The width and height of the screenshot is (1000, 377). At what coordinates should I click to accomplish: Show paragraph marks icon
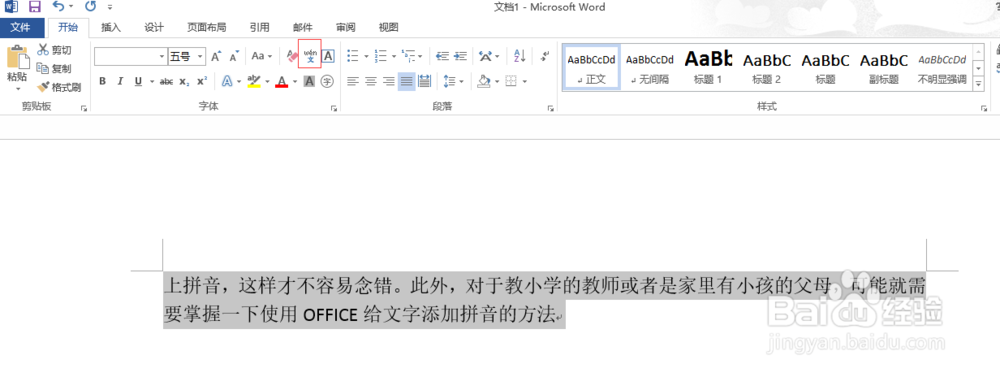click(x=544, y=56)
